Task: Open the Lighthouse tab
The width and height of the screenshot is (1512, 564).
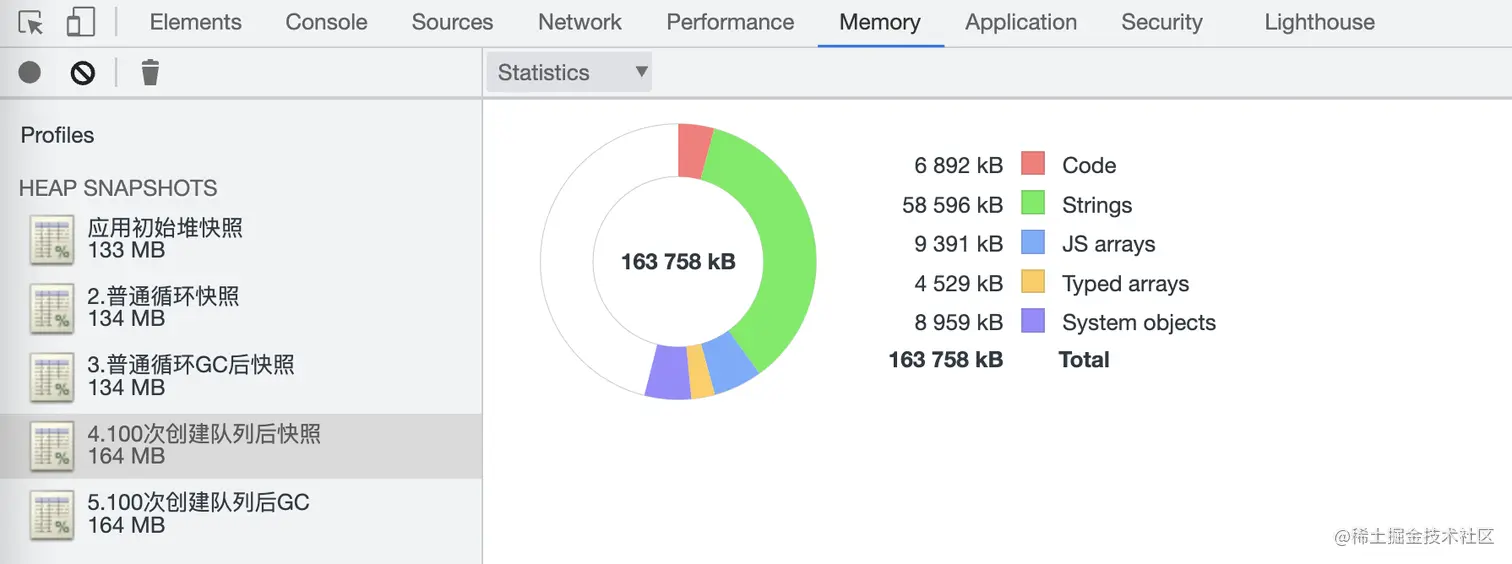Action: click(1319, 22)
